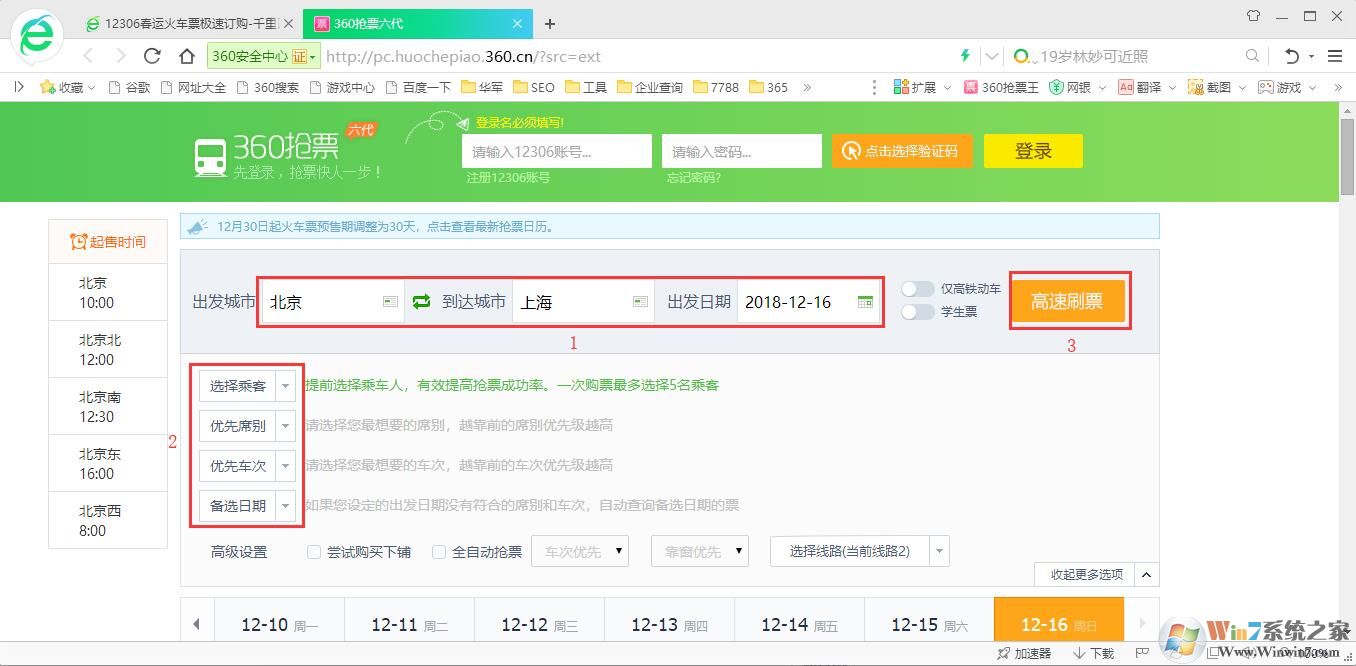This screenshot has width=1356, height=666.
Task: Click the 高速刷票 button
Action: 1069,300
